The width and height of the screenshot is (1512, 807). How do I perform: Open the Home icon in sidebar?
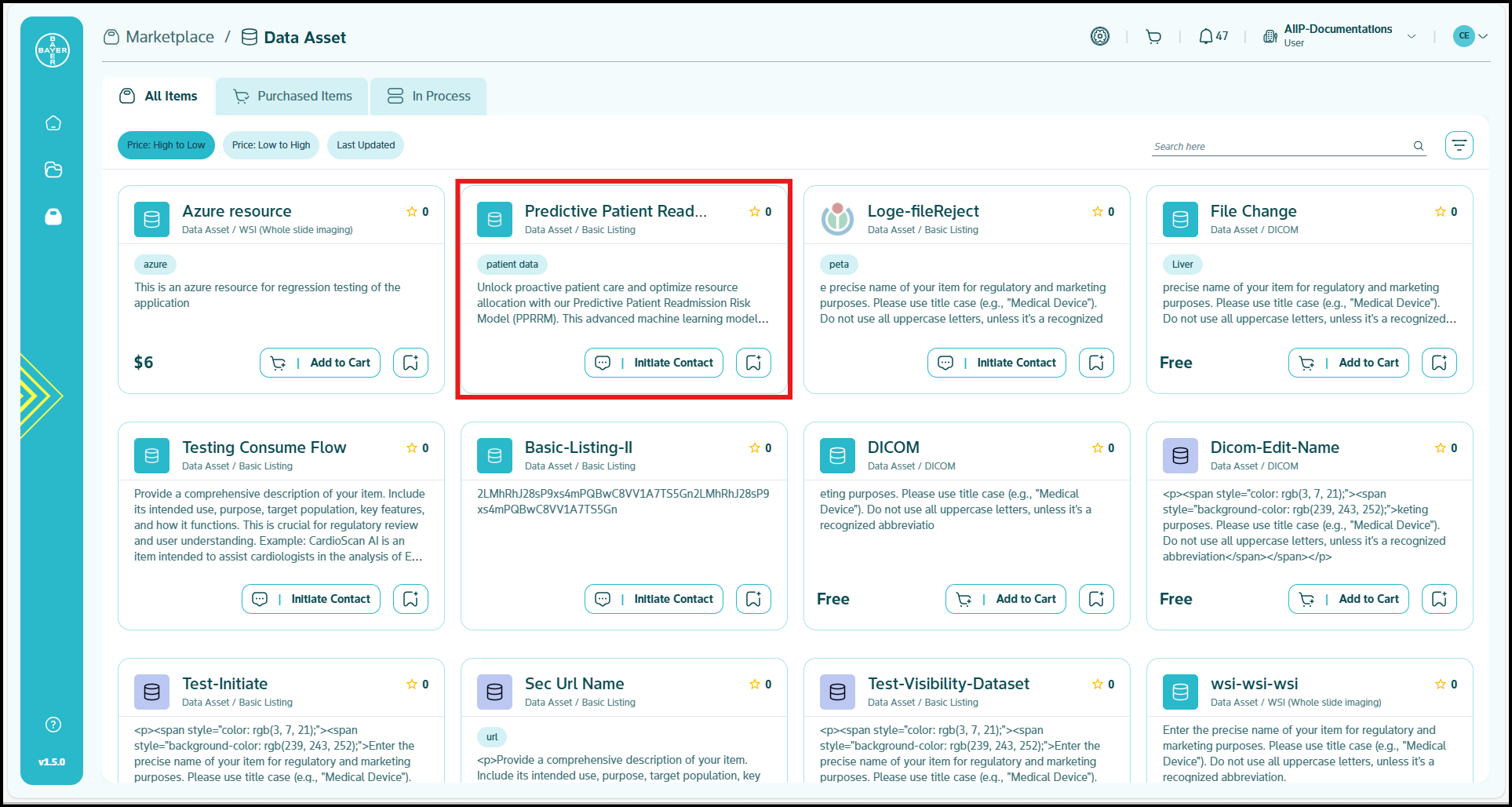click(53, 123)
